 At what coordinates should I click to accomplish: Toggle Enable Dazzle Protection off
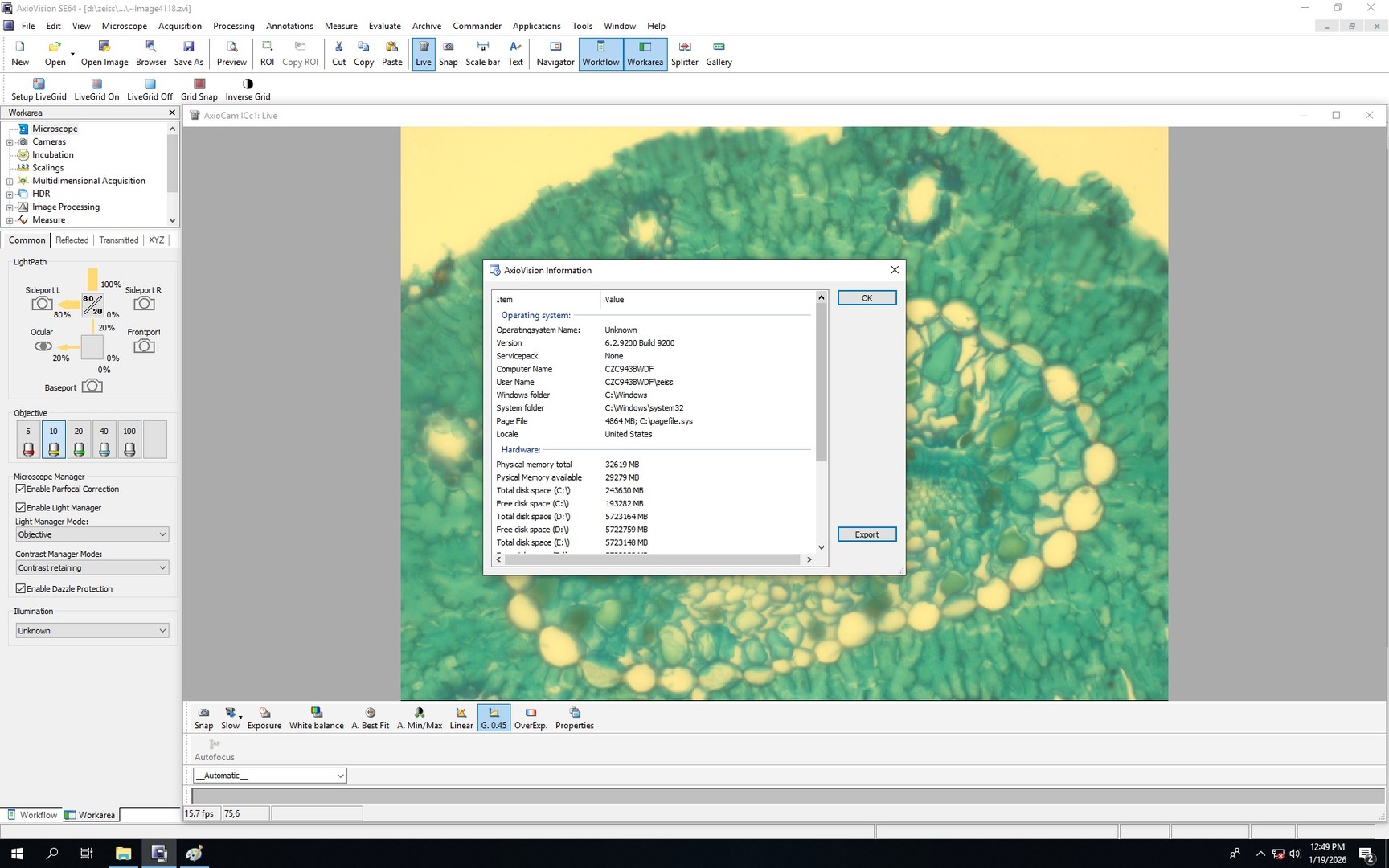(20, 588)
